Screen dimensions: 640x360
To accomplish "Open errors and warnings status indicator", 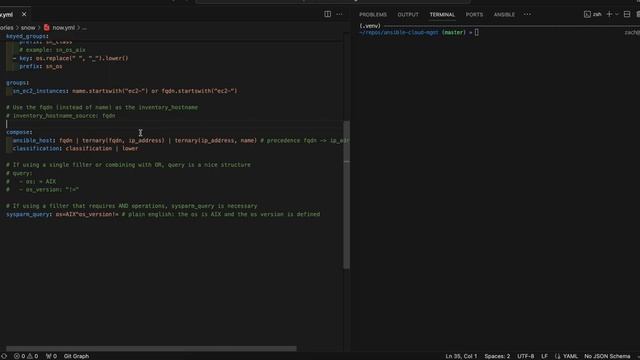I will (x=26, y=356).
